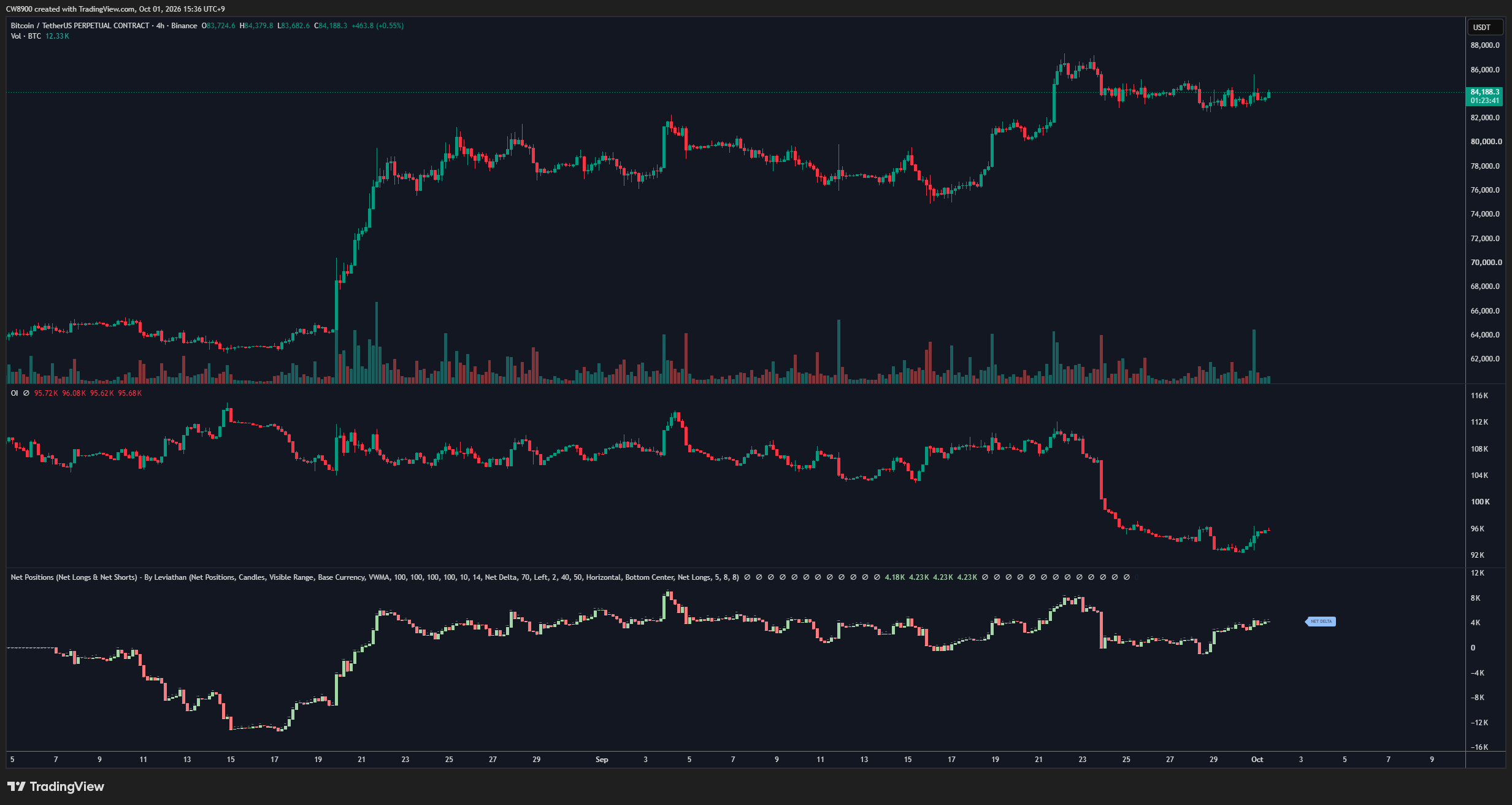Click the Oct label on time axis
This screenshot has width=1512, height=805.
1257,760
